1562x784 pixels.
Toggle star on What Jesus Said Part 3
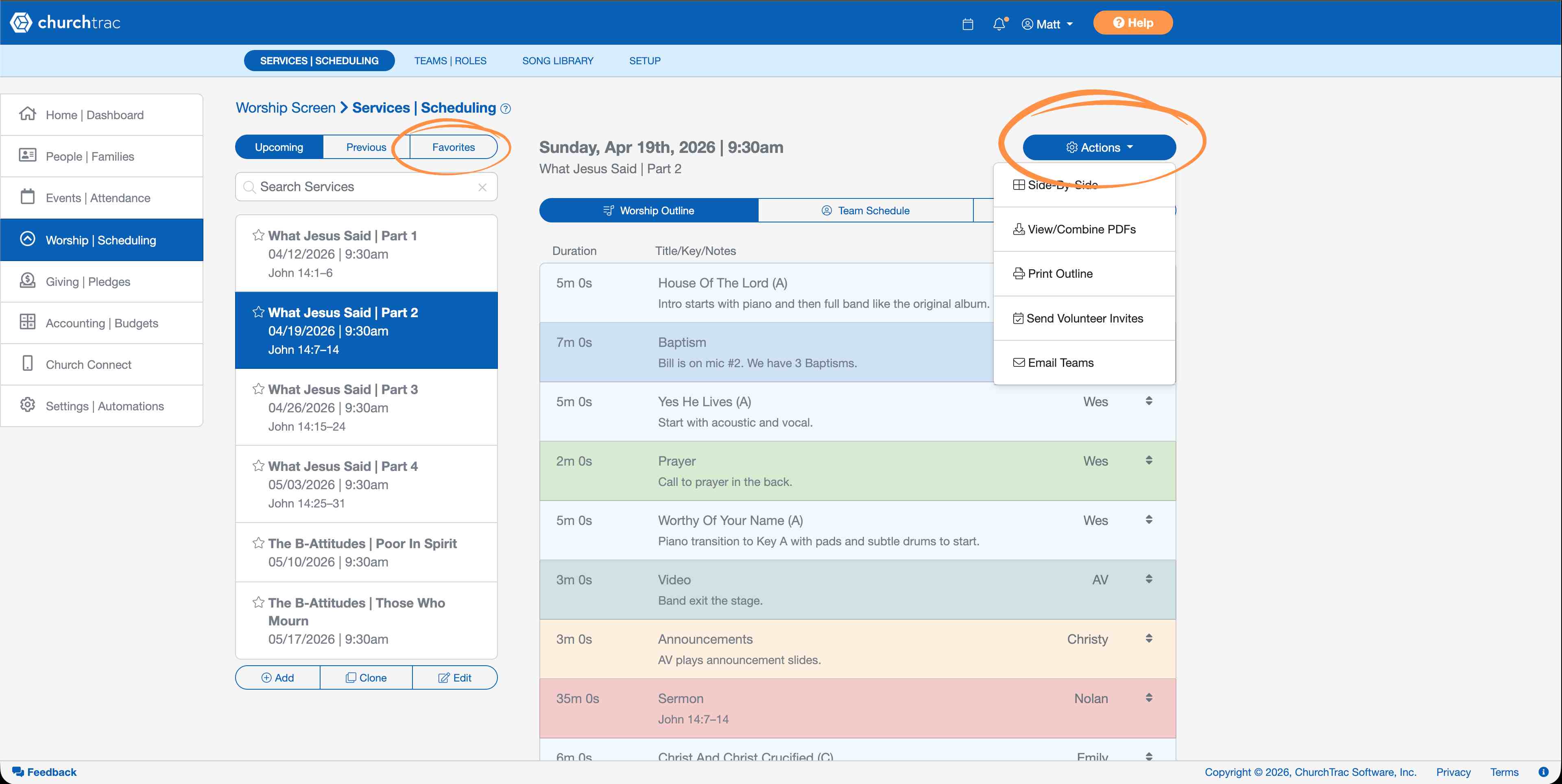tap(258, 389)
